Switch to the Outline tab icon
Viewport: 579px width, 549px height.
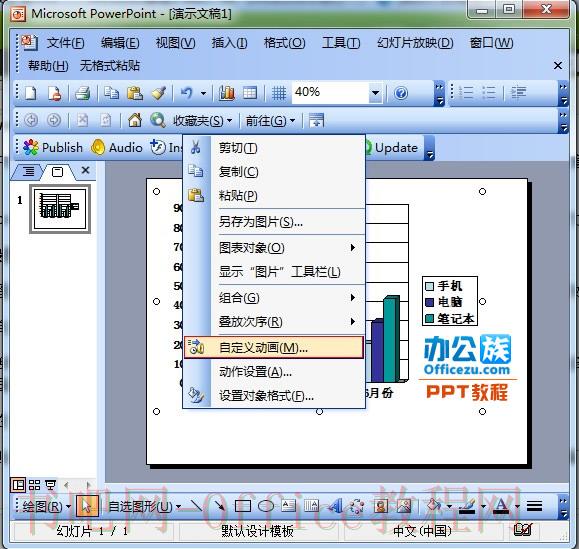28,171
